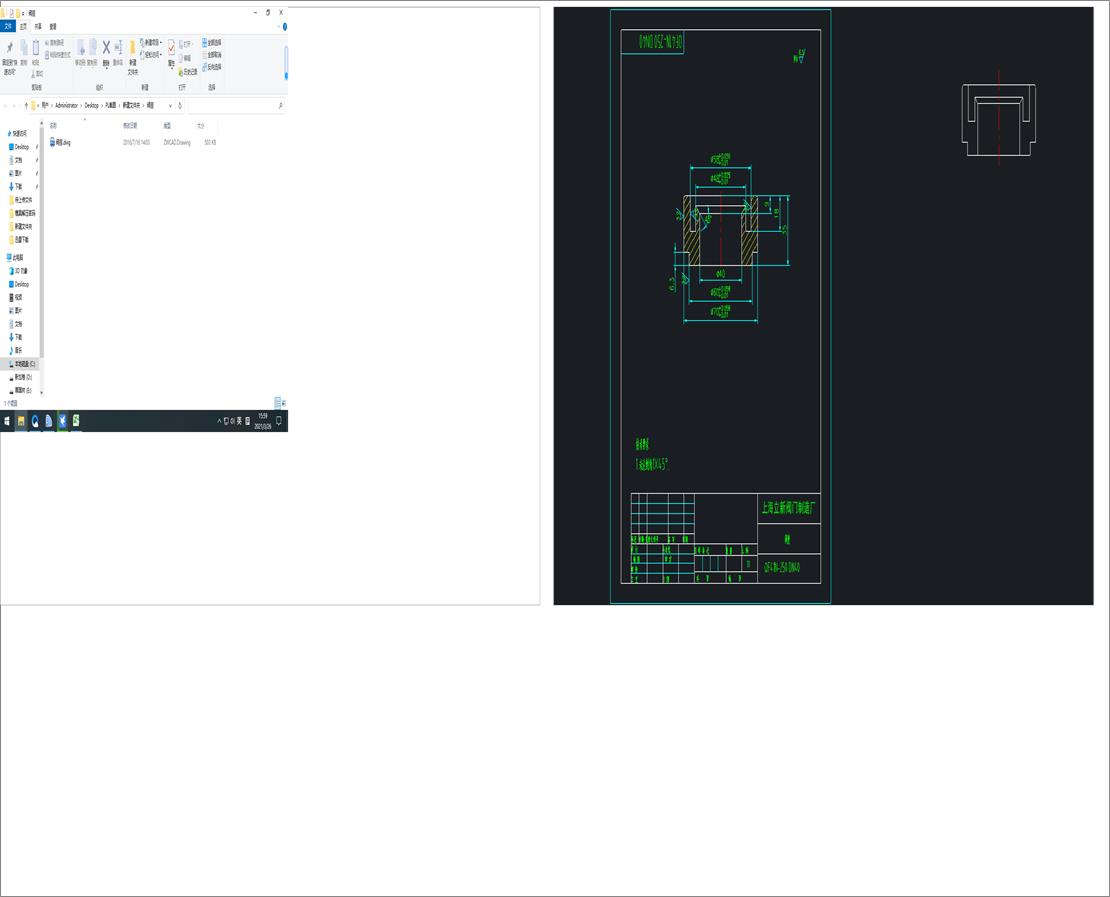Image resolution: width=1110 pixels, height=897 pixels.
Task: Click the Copy to icon
Action: pyautogui.click(x=93, y=48)
